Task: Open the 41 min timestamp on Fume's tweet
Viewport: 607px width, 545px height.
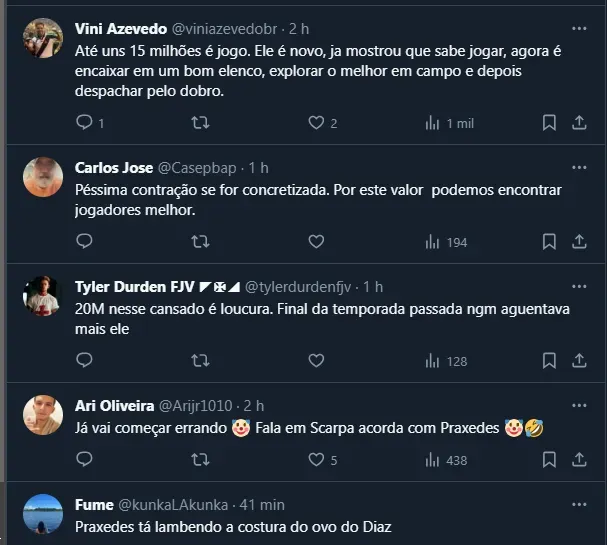Action: point(264,505)
